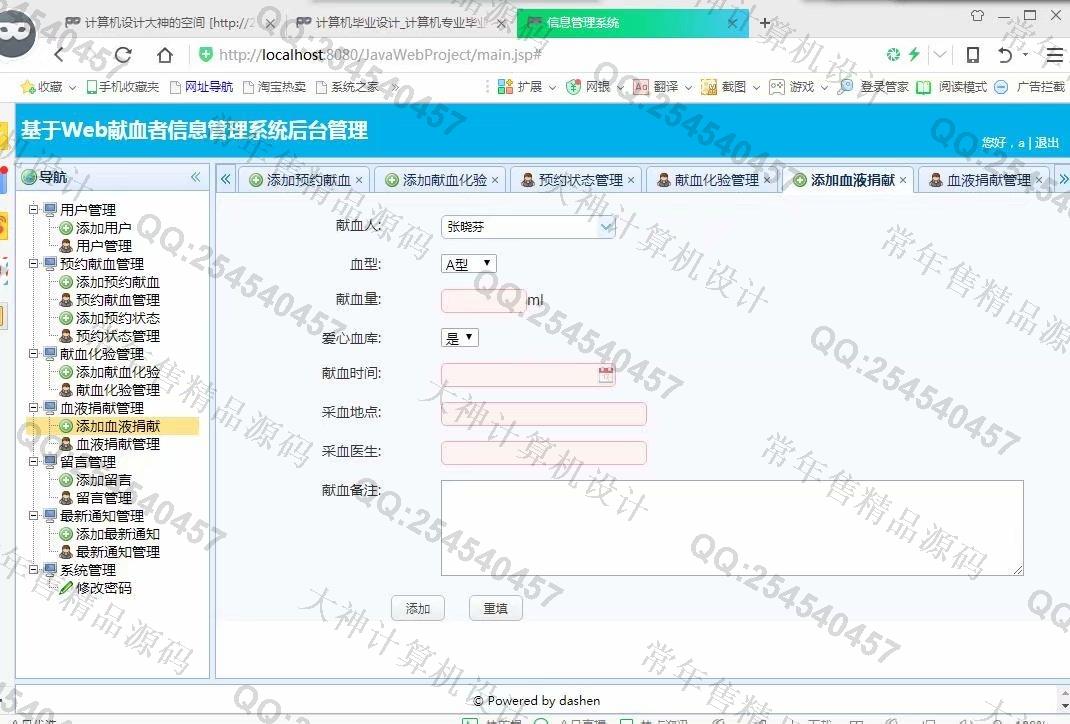This screenshot has width=1070, height=724.
Task: Open the 血型 dropdown
Action: (x=468, y=264)
